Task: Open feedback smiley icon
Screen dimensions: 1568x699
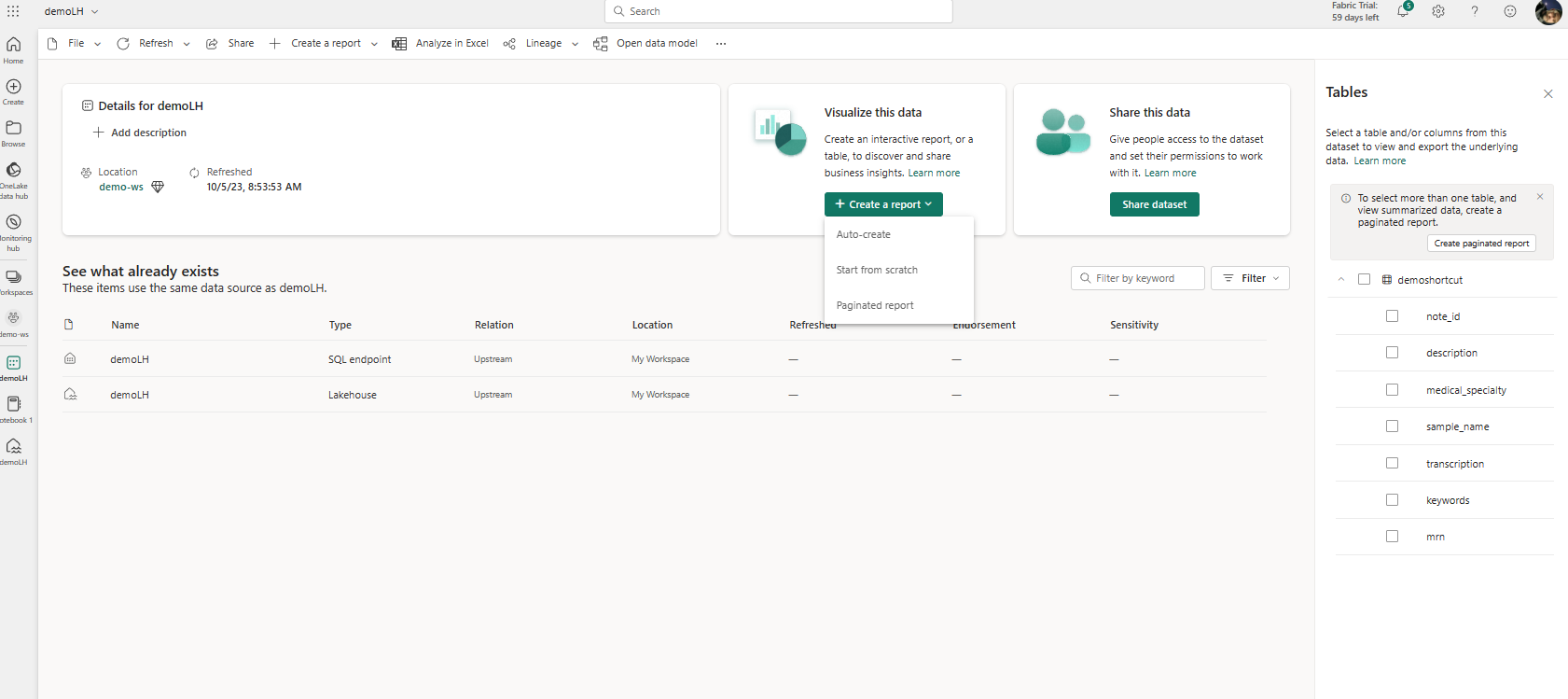Action: 1510,11
